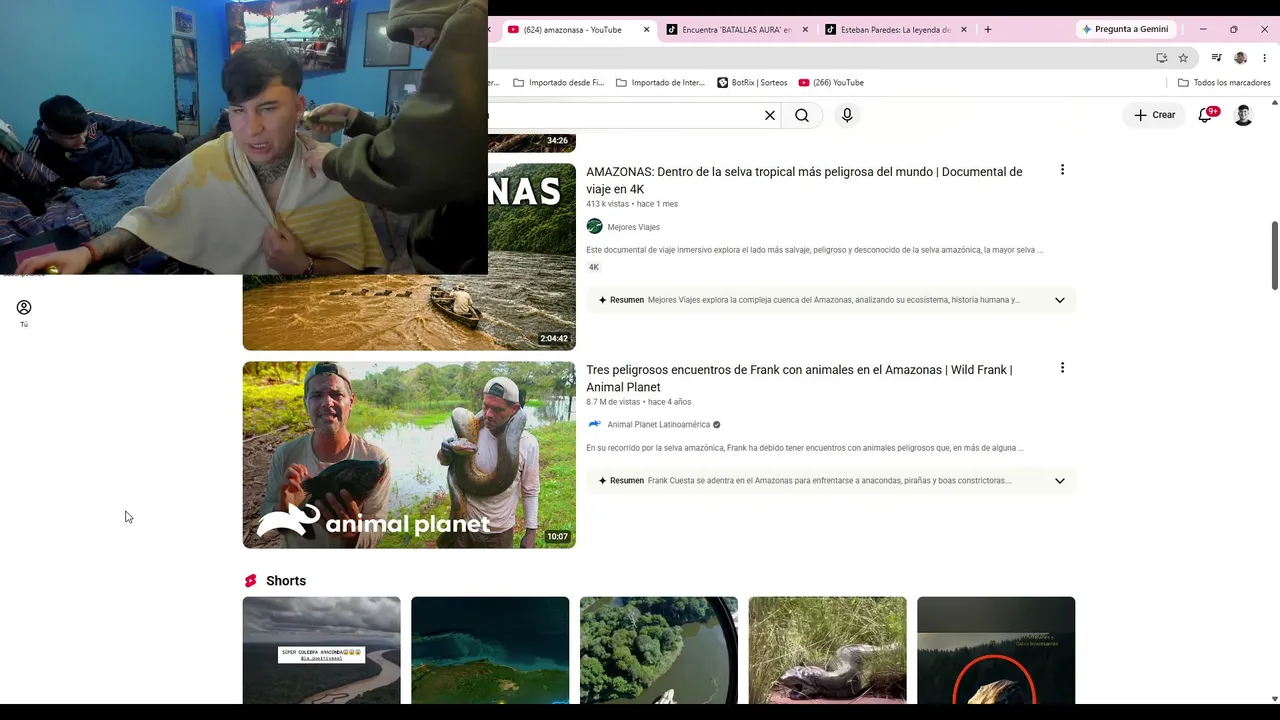Click Pregunta a Gemini button
The height and width of the screenshot is (720, 1280).
coord(1125,30)
